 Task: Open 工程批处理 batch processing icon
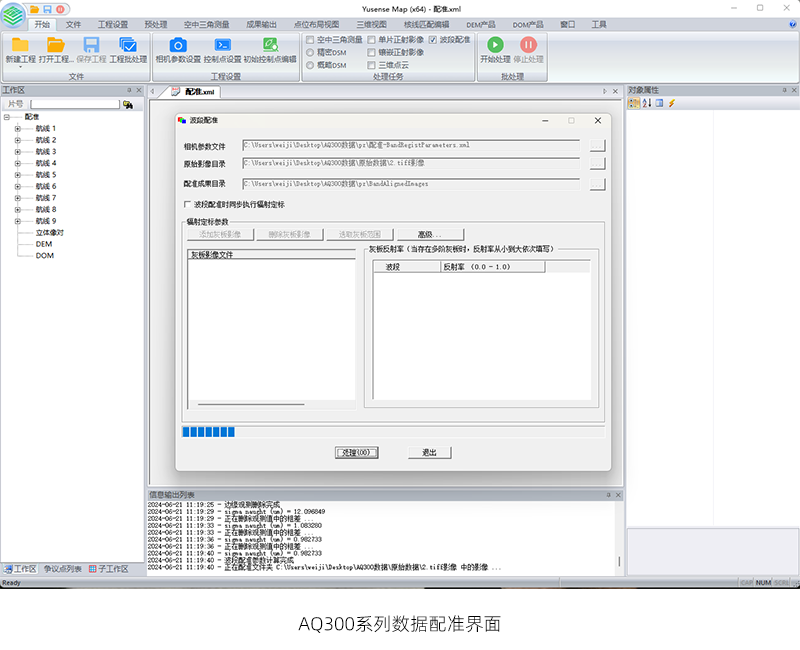tap(128, 45)
